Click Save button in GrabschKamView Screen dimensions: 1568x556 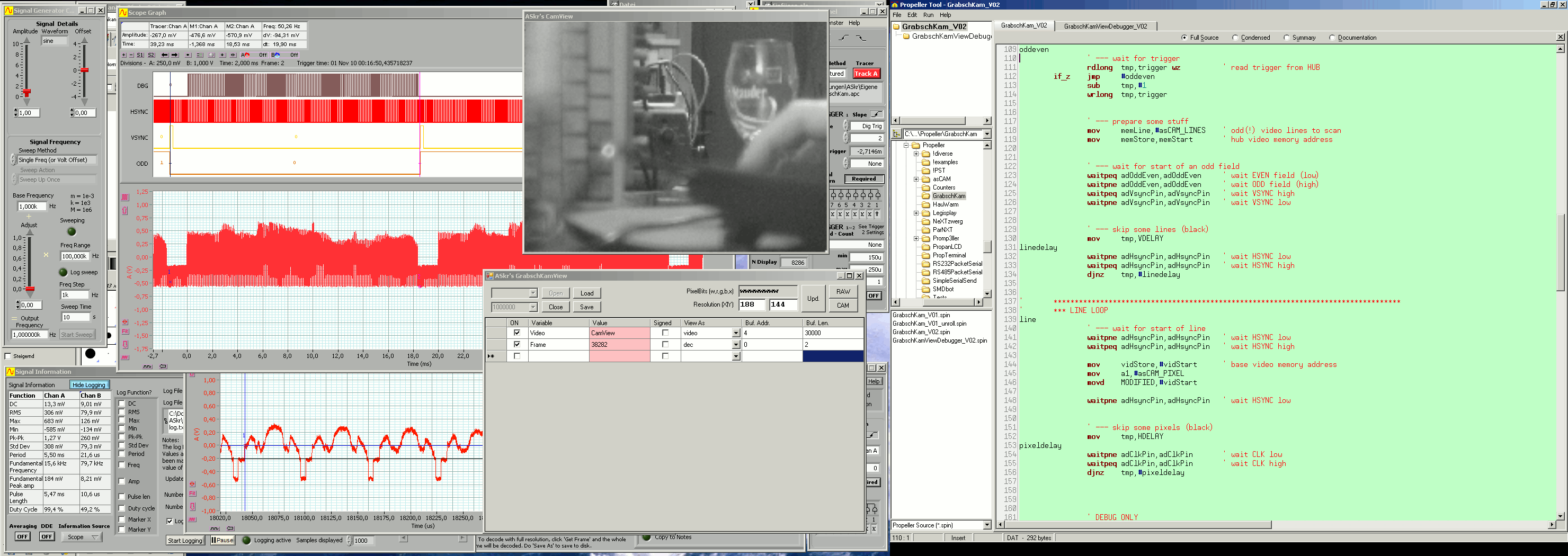pyautogui.click(x=587, y=307)
